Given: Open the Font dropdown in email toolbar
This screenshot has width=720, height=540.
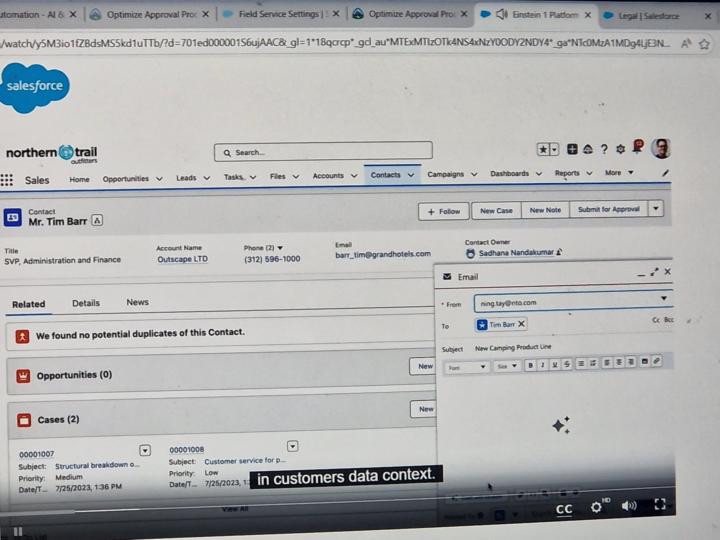Looking at the screenshot, I should (x=465, y=367).
